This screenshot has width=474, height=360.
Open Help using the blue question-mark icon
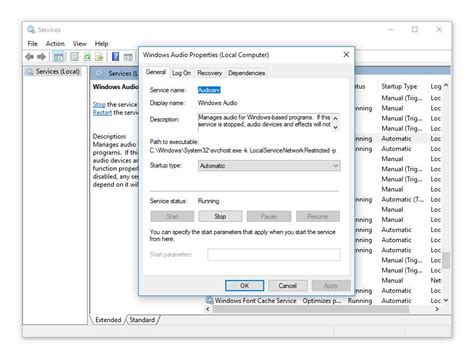click(x=115, y=57)
